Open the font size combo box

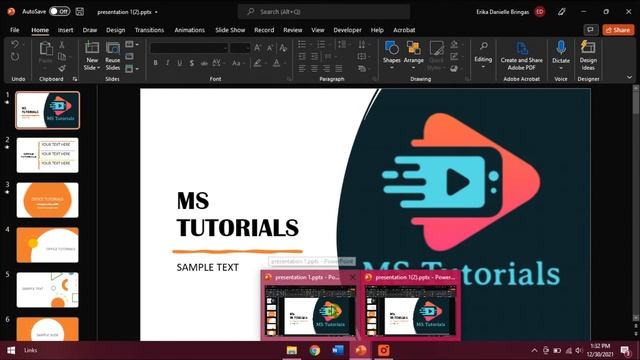(240, 48)
